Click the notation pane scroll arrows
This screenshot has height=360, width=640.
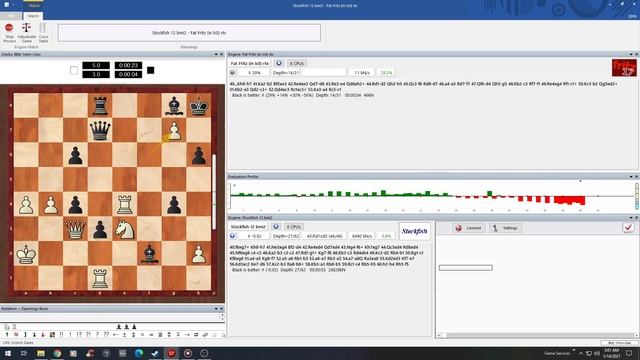click(222, 317)
